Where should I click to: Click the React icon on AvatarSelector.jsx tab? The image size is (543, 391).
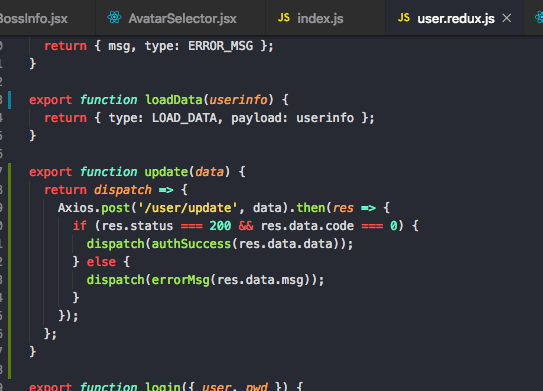[x=114, y=17]
